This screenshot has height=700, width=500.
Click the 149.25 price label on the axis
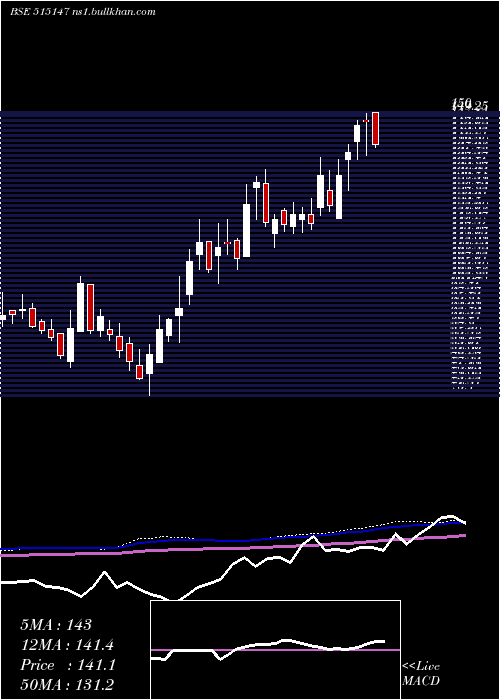pos(469,106)
